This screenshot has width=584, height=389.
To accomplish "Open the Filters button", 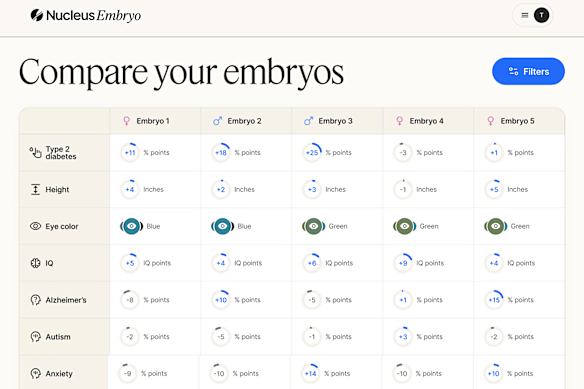I will tap(528, 71).
